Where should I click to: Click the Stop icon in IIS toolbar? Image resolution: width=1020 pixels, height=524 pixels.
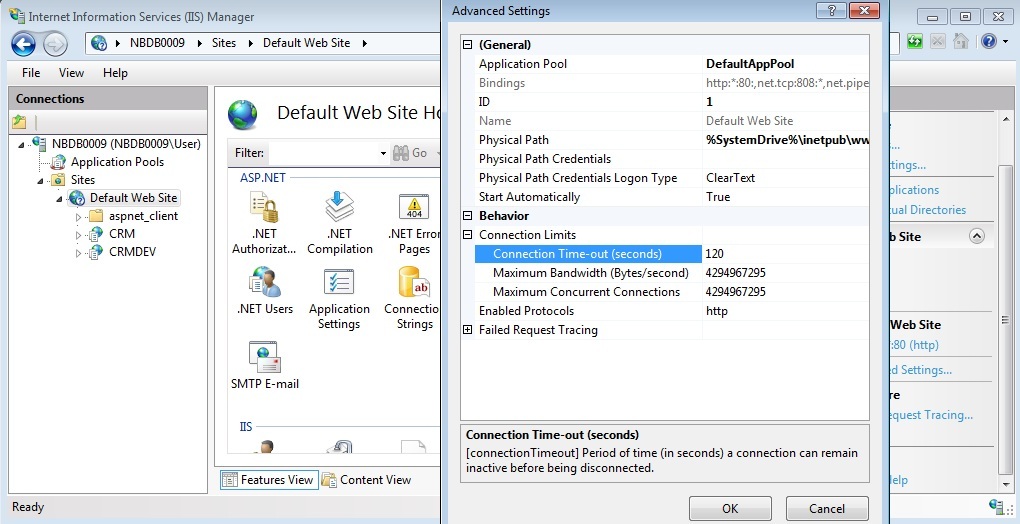click(937, 42)
